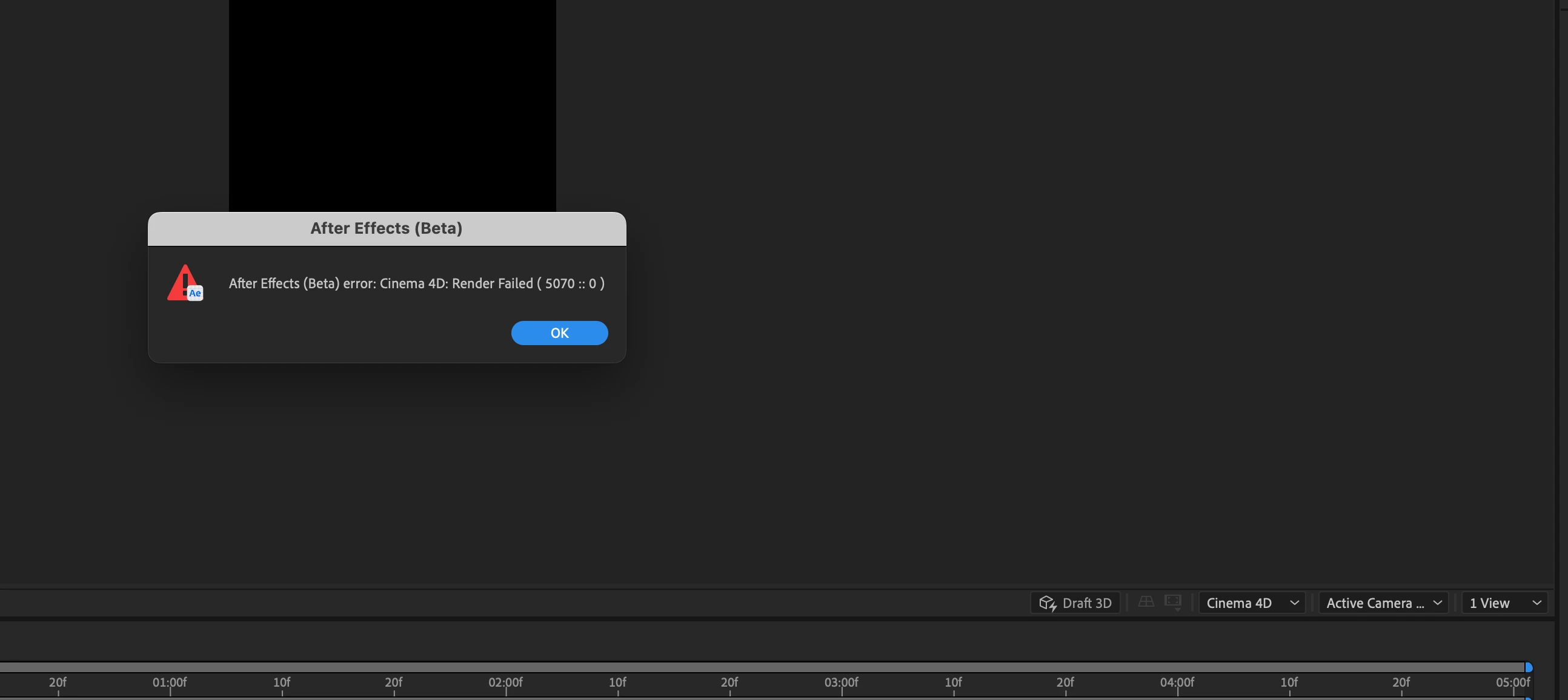Click the black composition preview area
The width and height of the screenshot is (1568, 700).
(392, 104)
